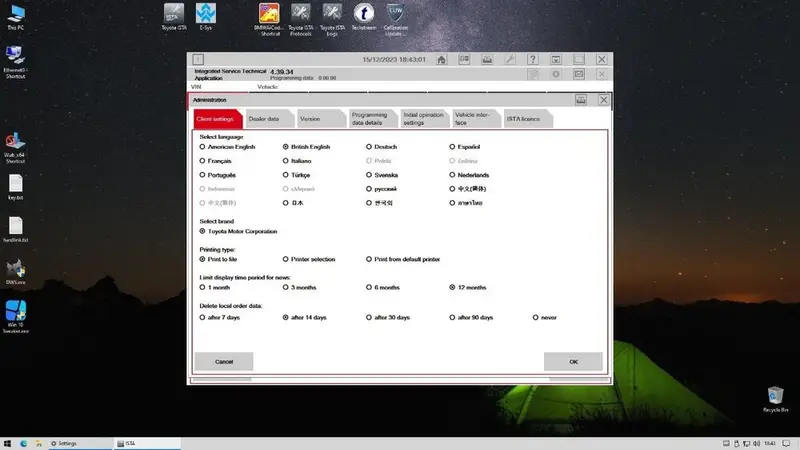Click the print icon in the Administration title bar
This screenshot has height=450, width=800.
581,100
